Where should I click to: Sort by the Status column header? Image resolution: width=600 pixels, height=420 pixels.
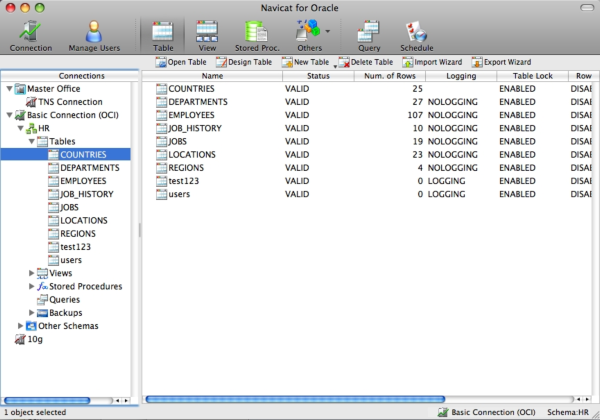(x=318, y=76)
